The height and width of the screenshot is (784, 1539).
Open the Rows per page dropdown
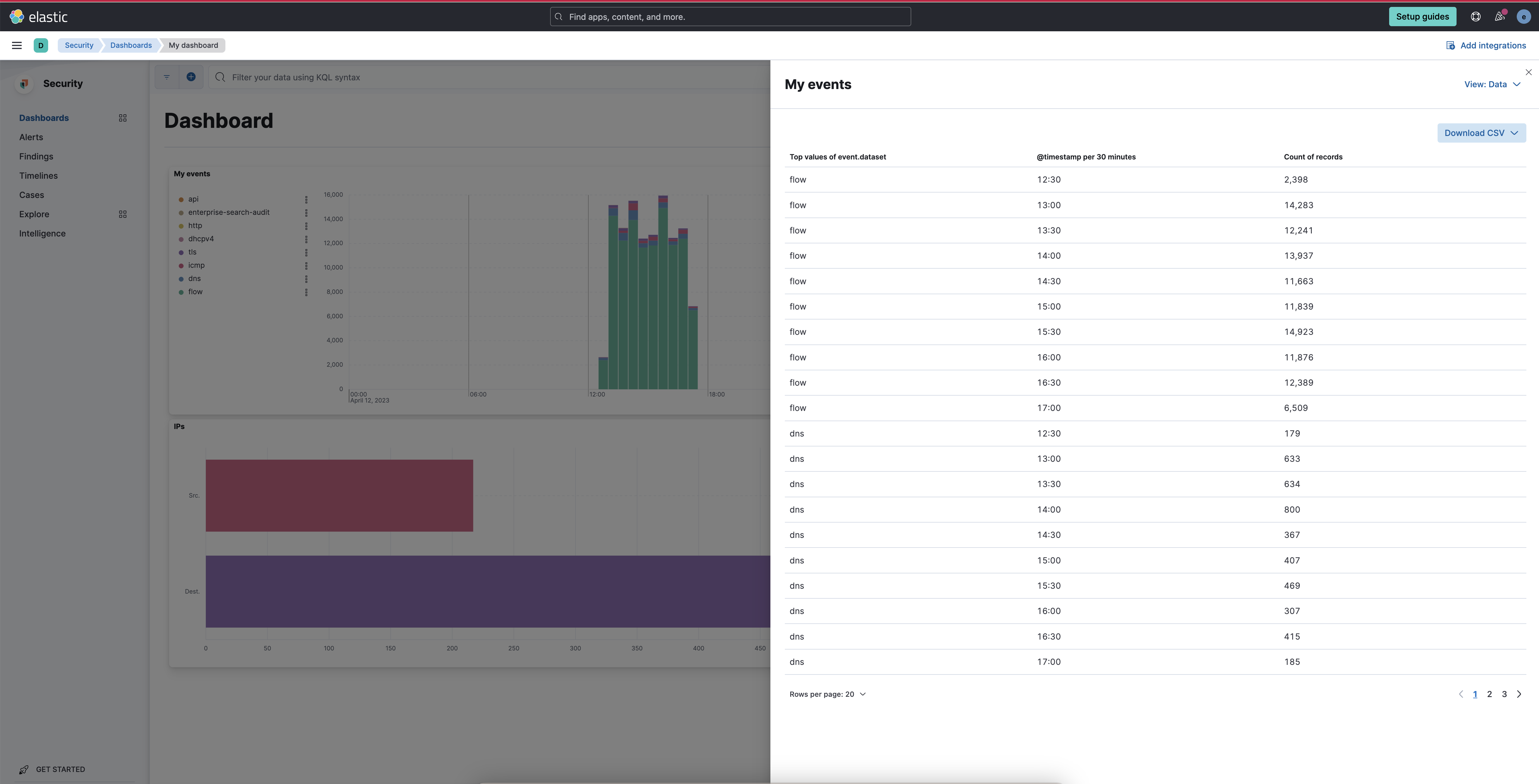coord(828,694)
